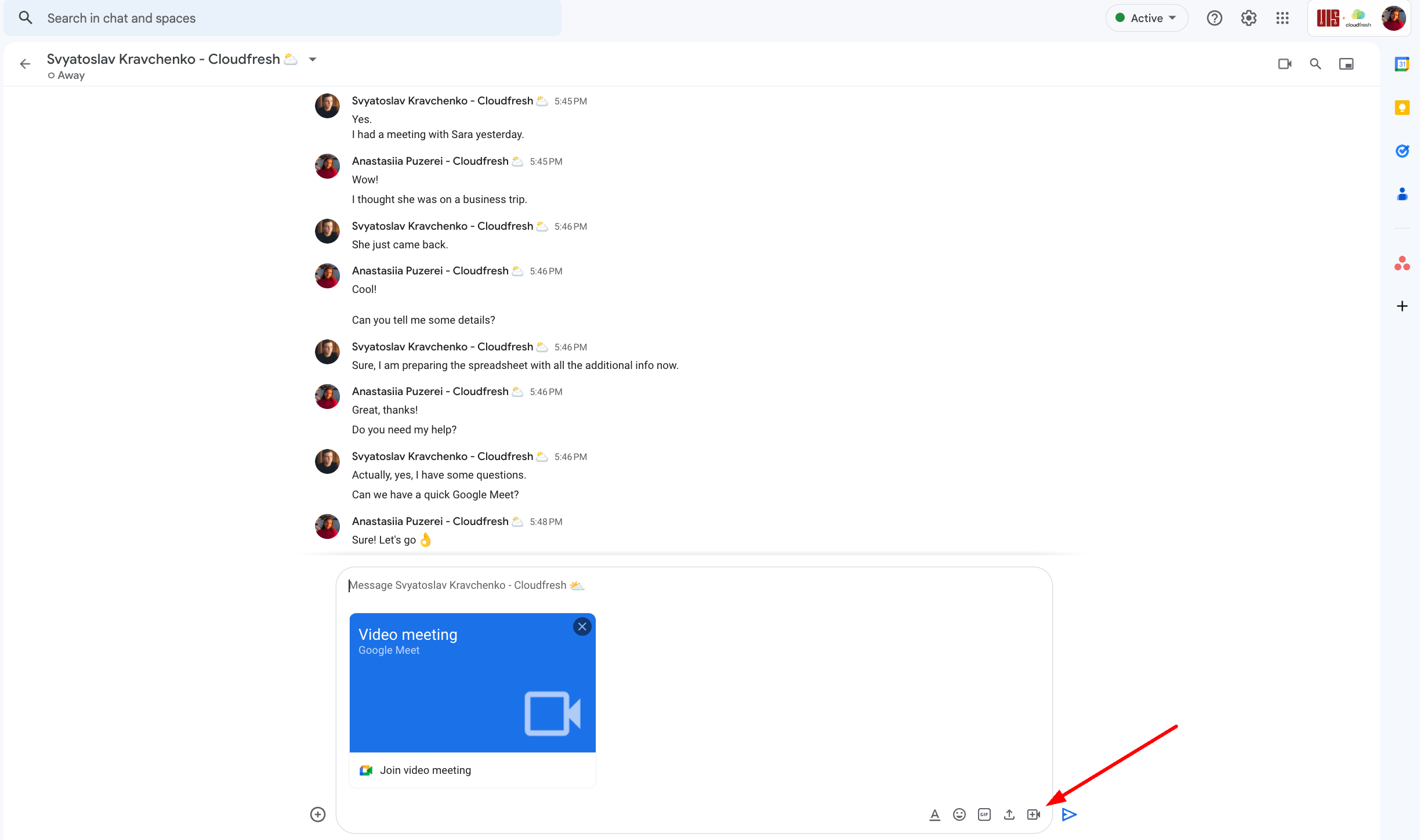Click the screen sharing toggle icon
This screenshot has width=1420, height=840.
point(1347,63)
